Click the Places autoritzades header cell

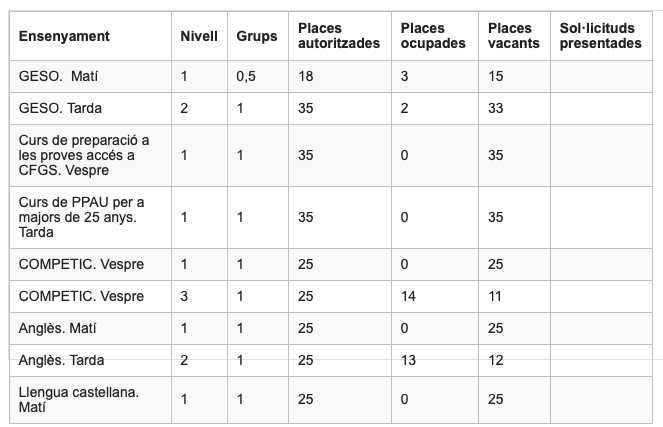339,36
